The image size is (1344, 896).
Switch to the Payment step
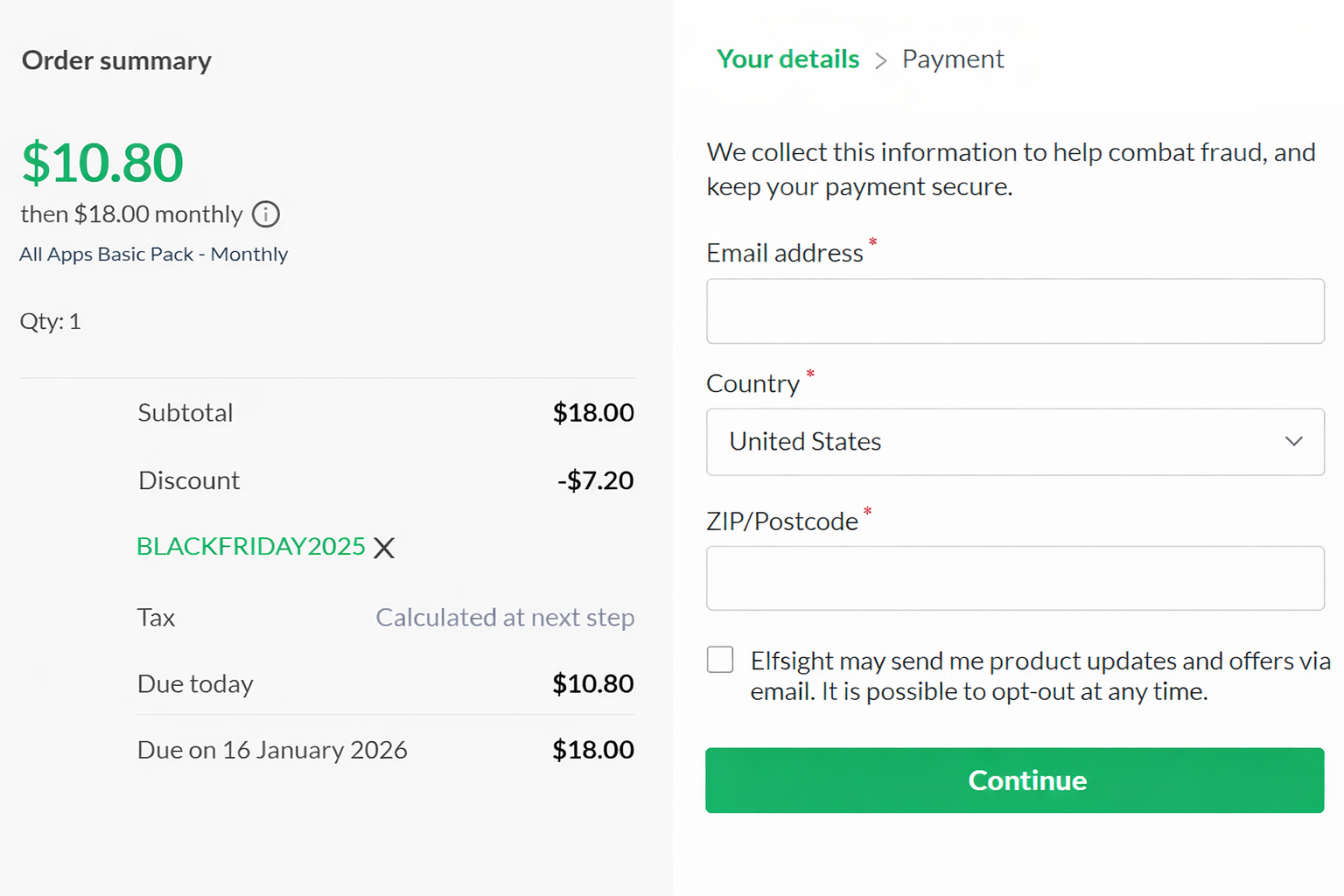tap(953, 59)
